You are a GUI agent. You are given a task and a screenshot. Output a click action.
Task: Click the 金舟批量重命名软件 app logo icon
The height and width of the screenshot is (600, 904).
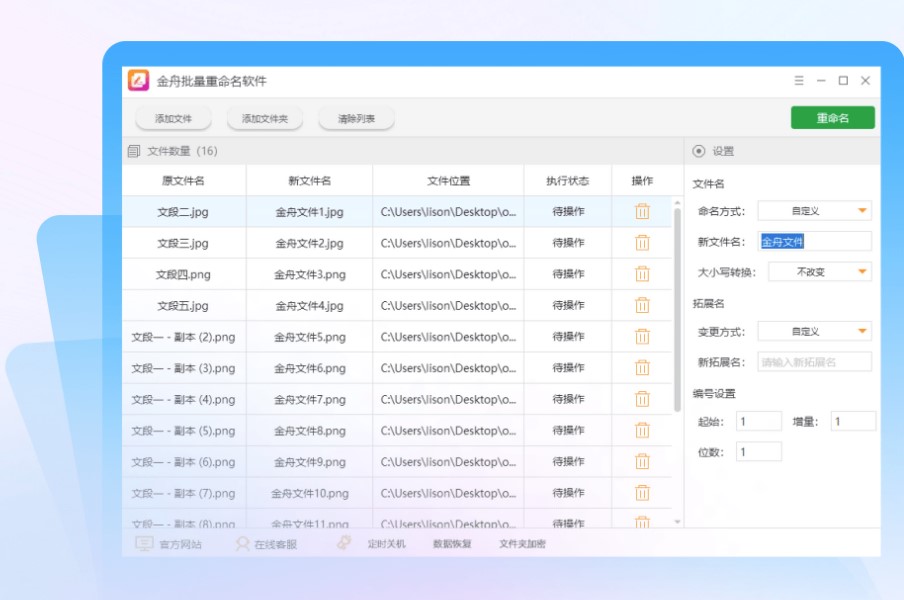[x=138, y=80]
